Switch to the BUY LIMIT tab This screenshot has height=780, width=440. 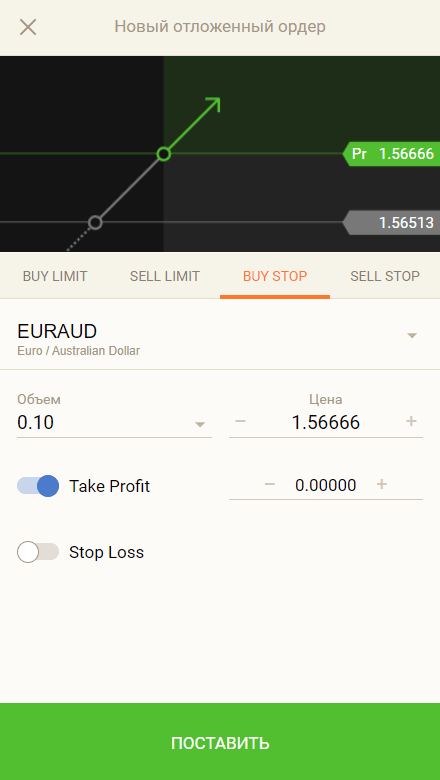pyautogui.click(x=55, y=276)
